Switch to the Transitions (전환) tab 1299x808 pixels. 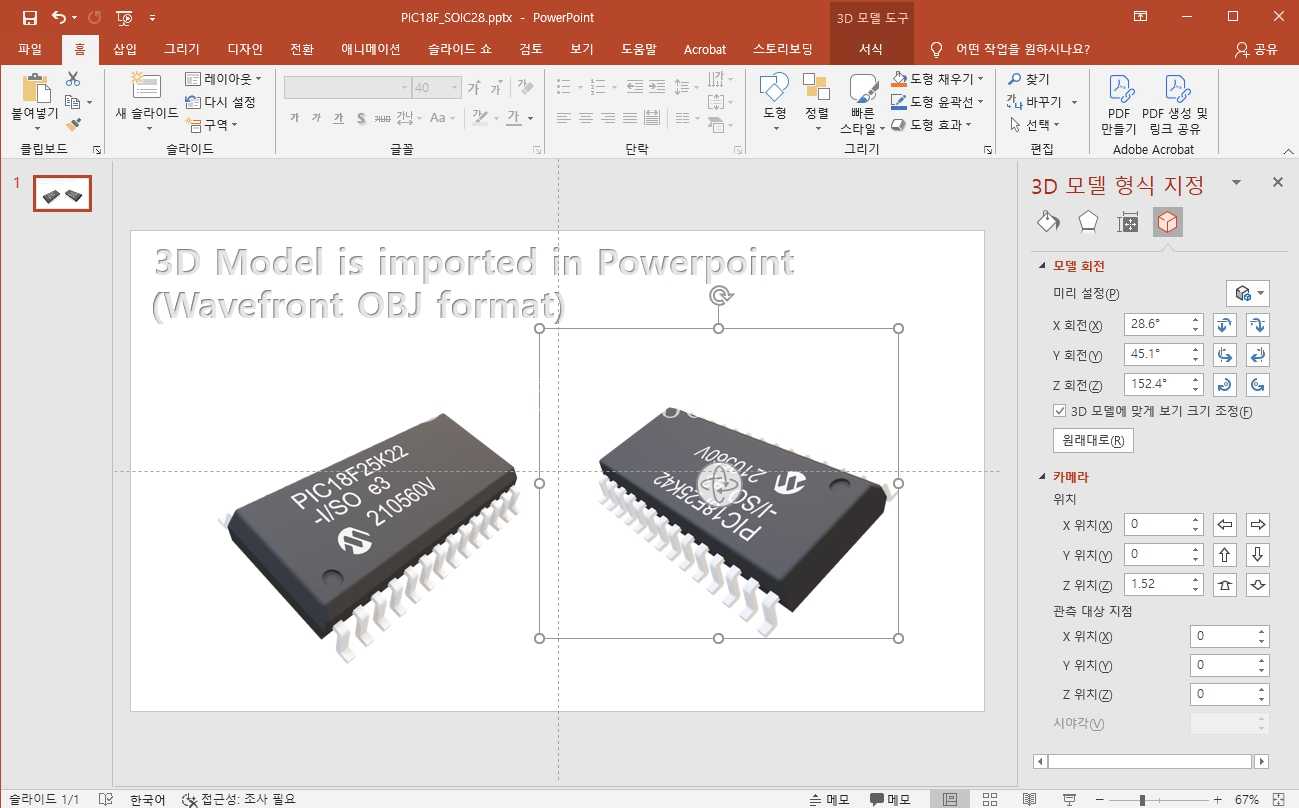(x=301, y=49)
